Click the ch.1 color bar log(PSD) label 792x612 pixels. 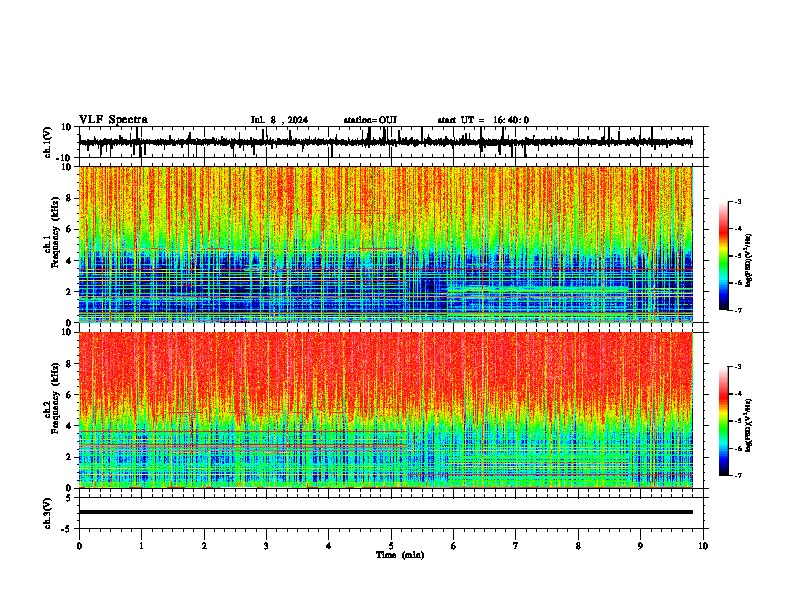click(748, 261)
